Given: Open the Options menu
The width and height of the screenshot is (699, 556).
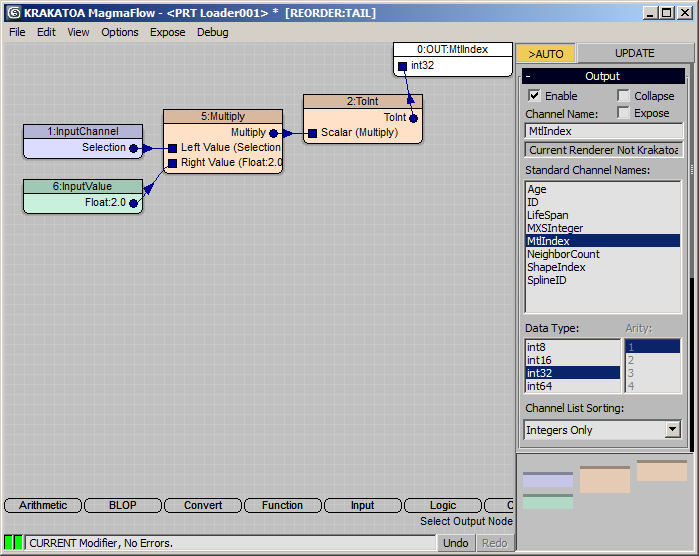Looking at the screenshot, I should 120,32.
